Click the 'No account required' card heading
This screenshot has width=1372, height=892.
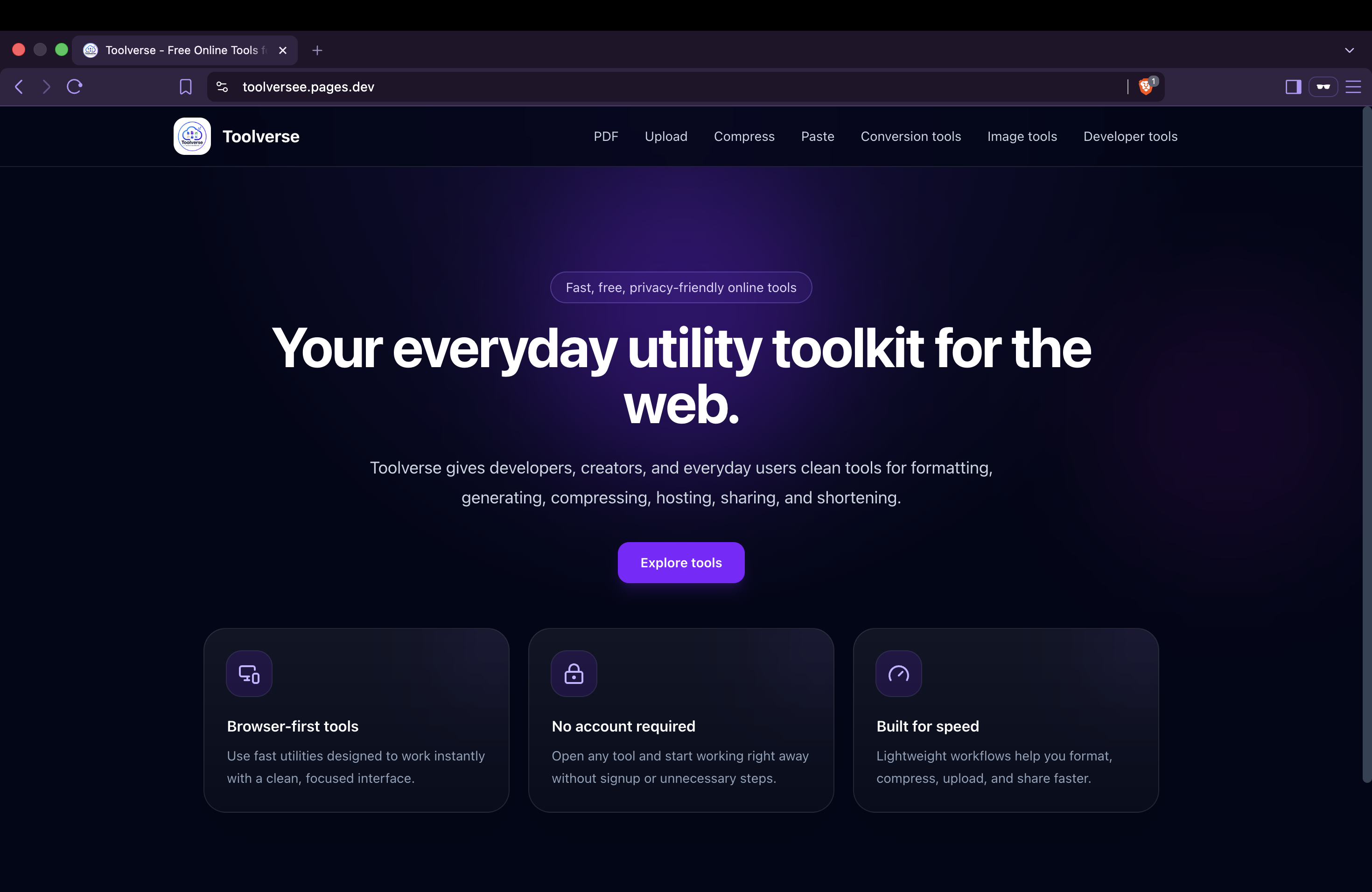point(623,726)
